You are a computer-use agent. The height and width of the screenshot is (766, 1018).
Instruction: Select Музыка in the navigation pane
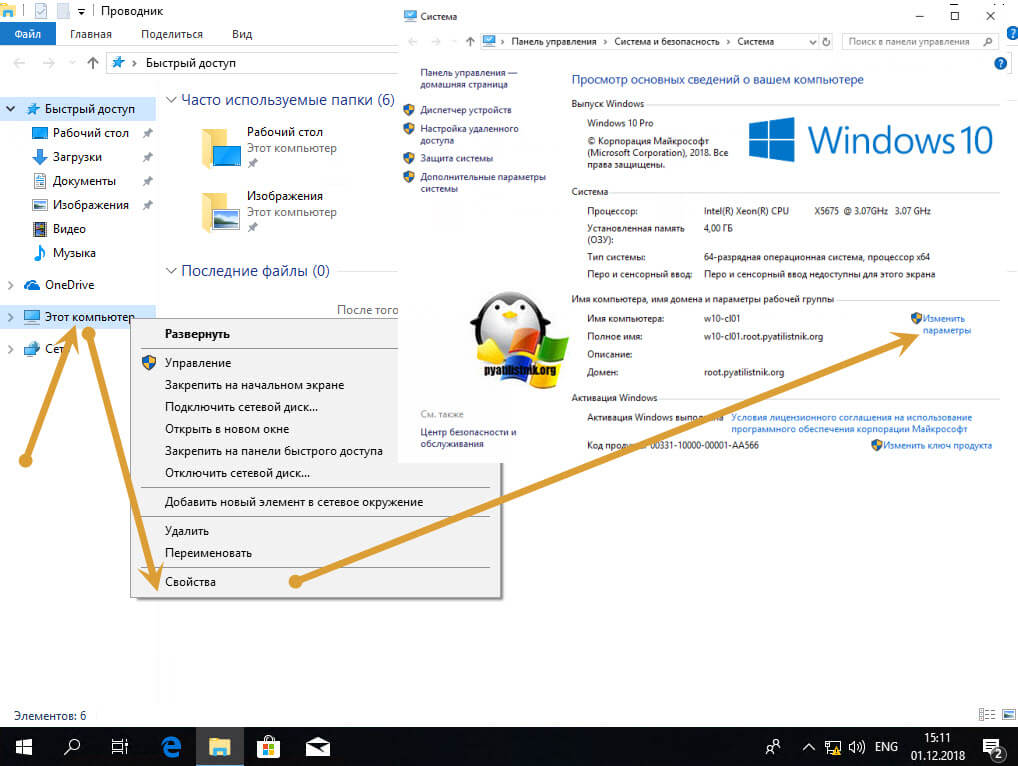pos(74,253)
